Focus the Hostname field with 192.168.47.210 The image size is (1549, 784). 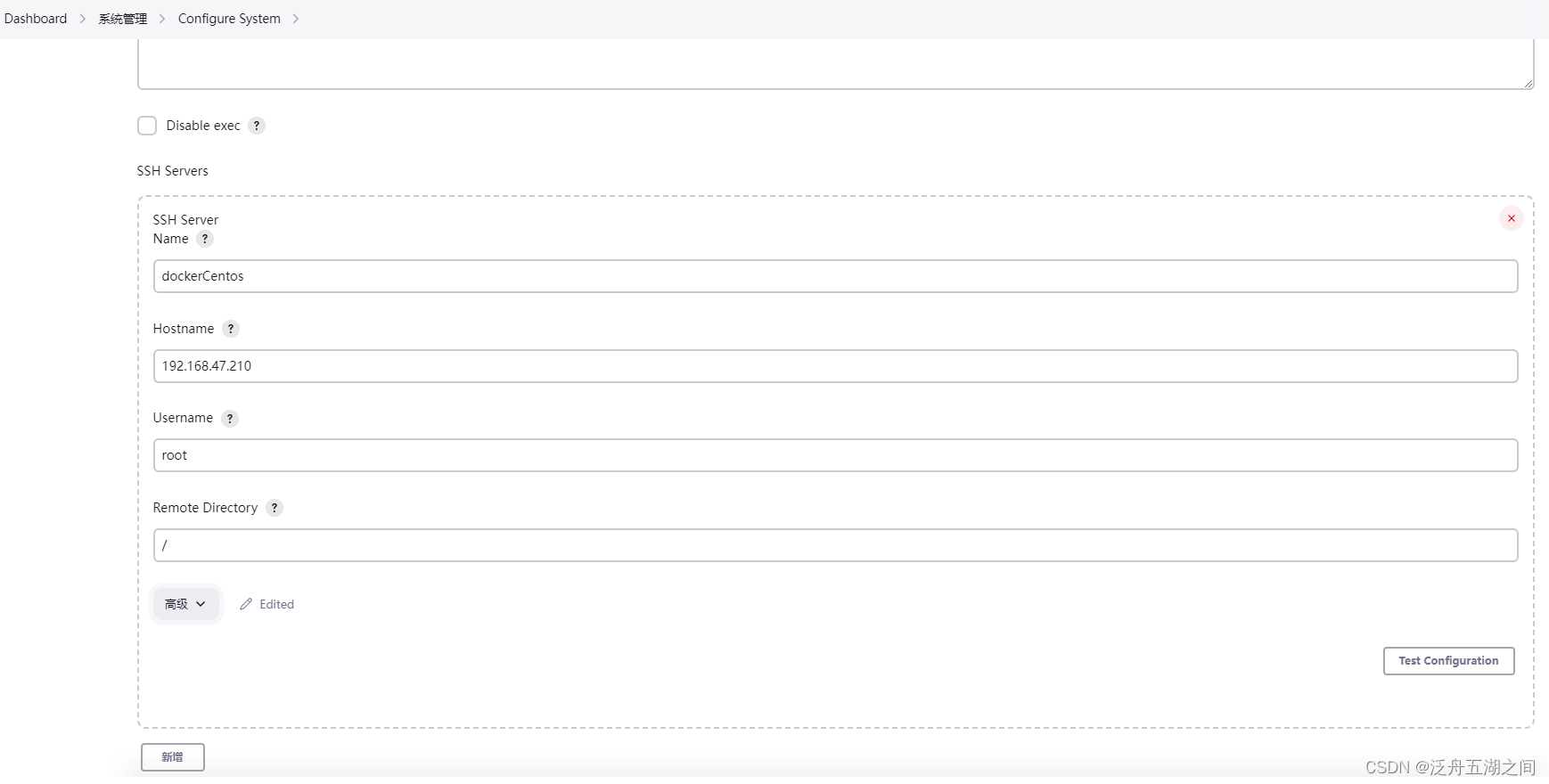coord(835,366)
